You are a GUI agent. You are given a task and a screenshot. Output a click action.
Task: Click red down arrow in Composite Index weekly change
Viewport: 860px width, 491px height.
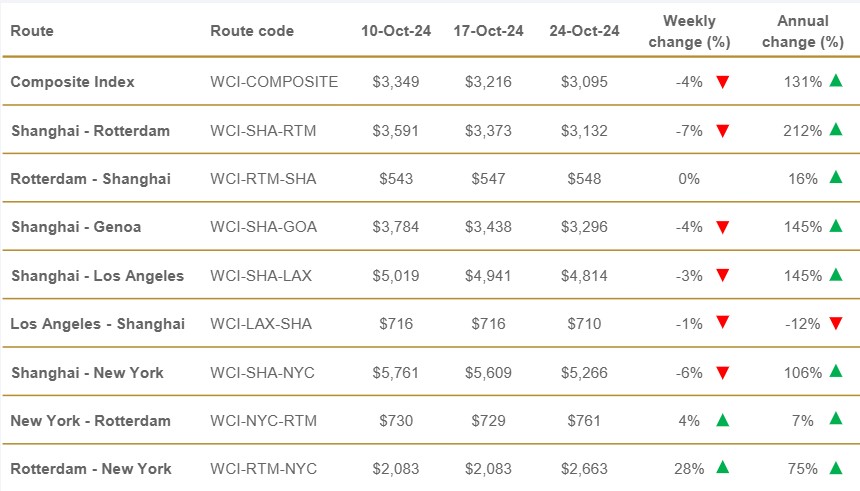[x=723, y=82]
